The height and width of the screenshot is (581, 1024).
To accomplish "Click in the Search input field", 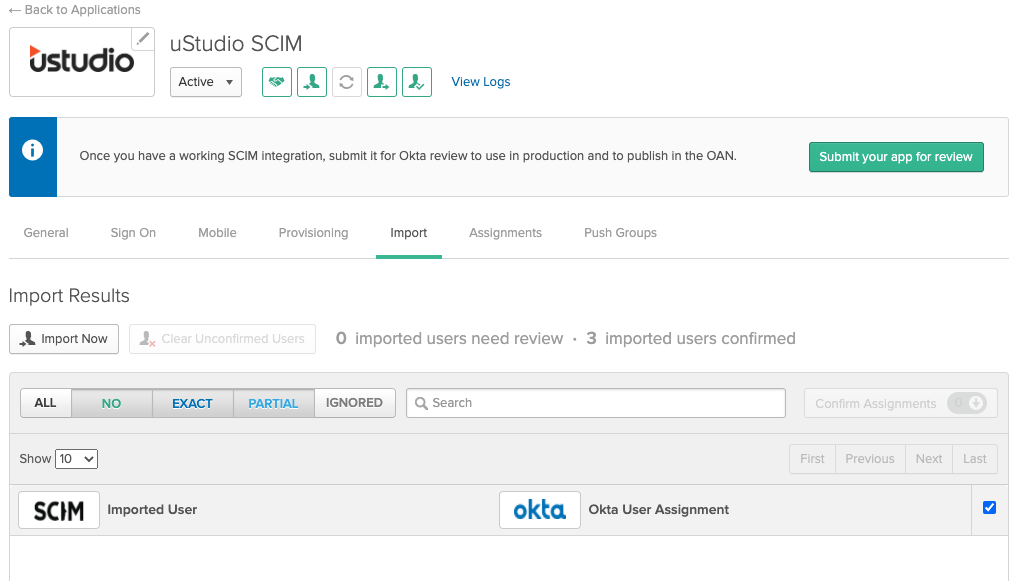I will coord(596,403).
